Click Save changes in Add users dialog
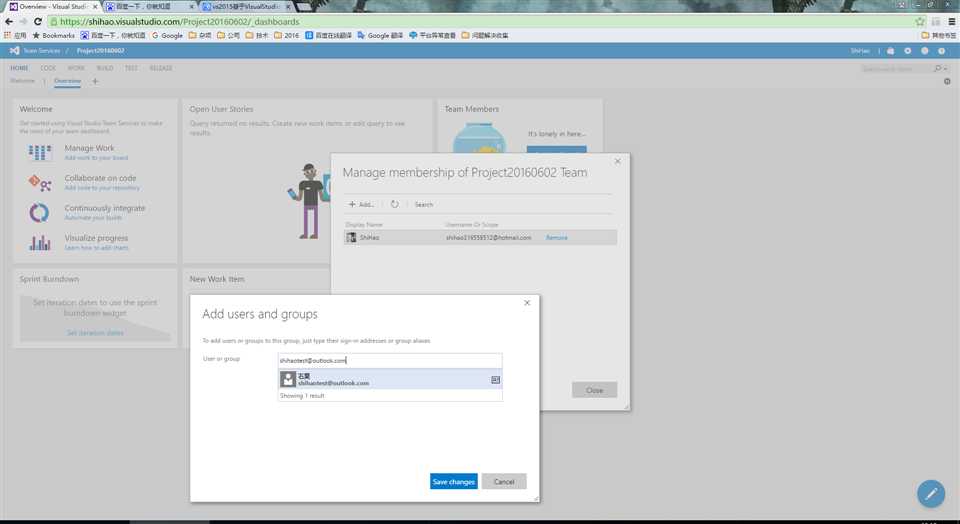The width and height of the screenshot is (960, 524). pos(454,482)
